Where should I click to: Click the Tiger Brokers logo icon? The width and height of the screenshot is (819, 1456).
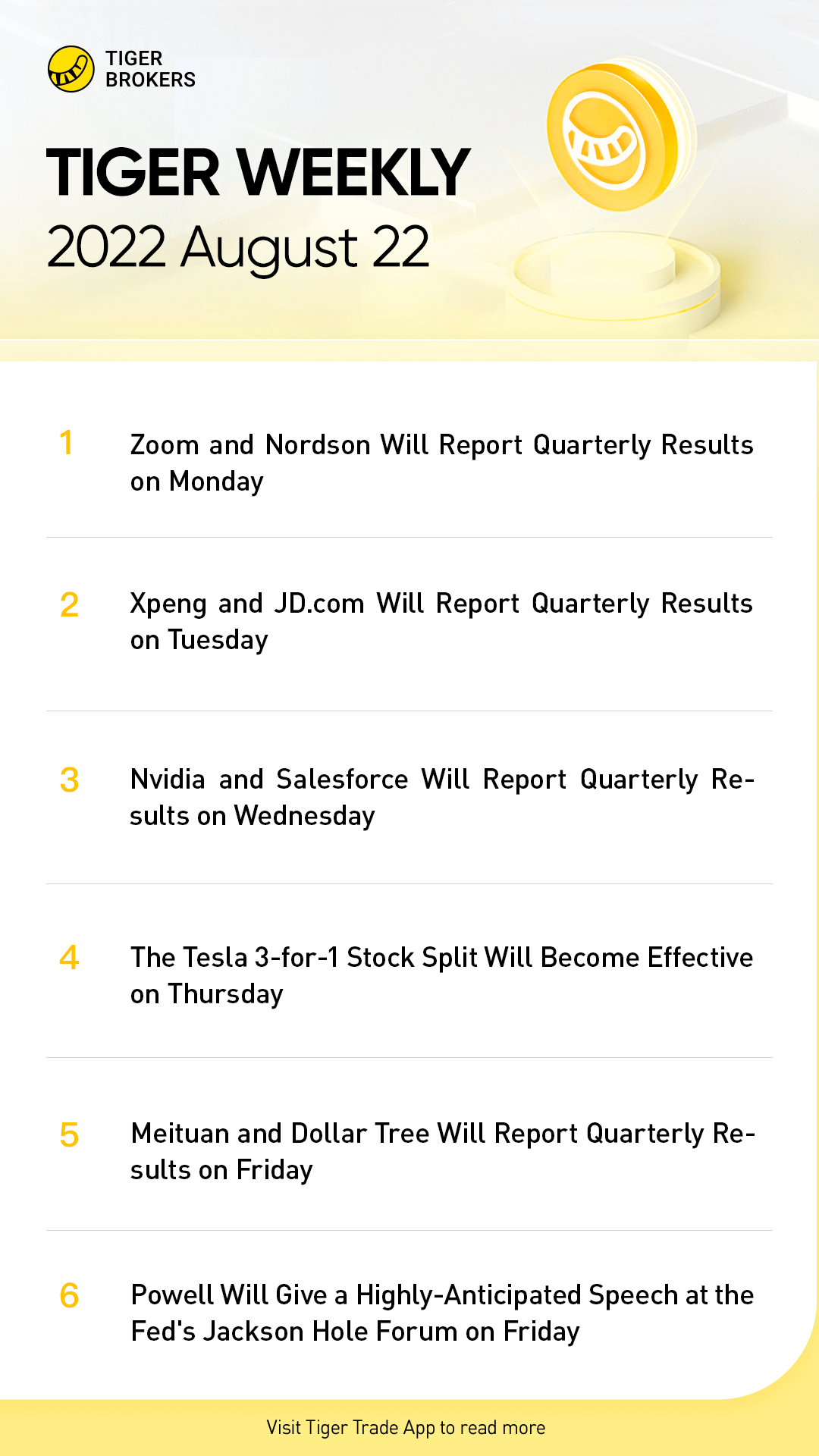pyautogui.click(x=71, y=69)
